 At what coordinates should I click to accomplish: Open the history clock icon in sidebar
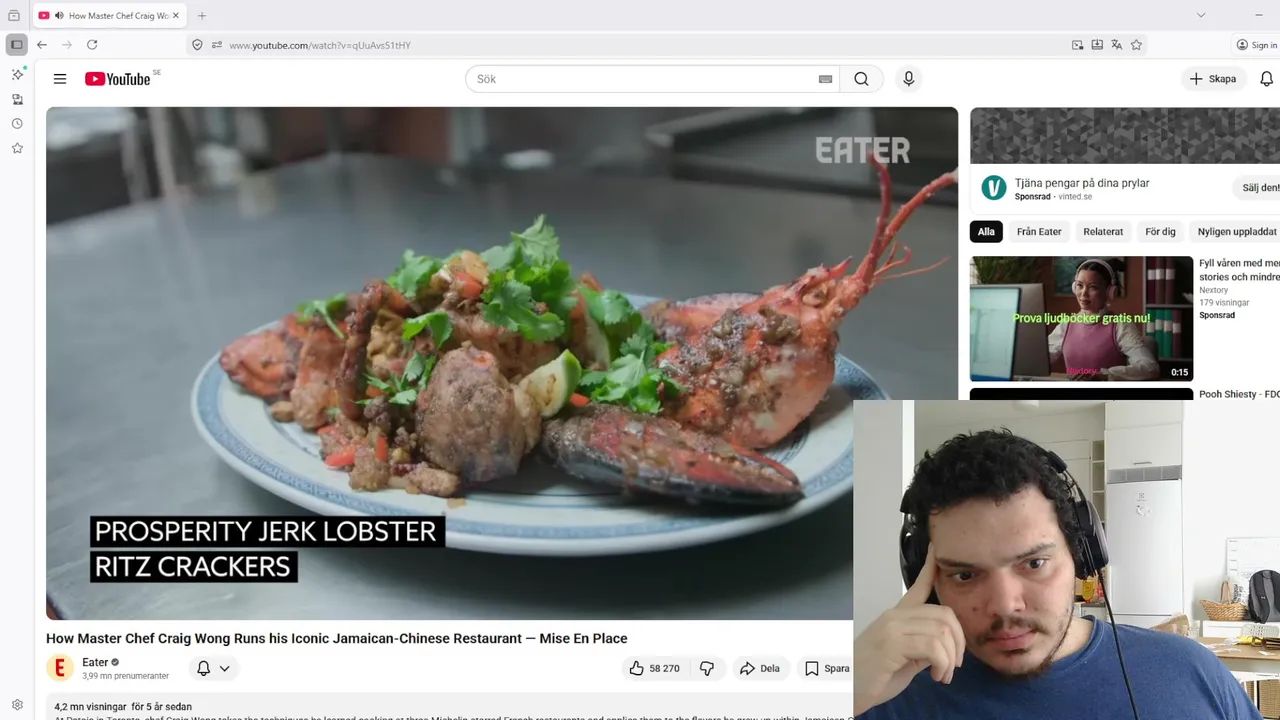pyautogui.click(x=17, y=124)
